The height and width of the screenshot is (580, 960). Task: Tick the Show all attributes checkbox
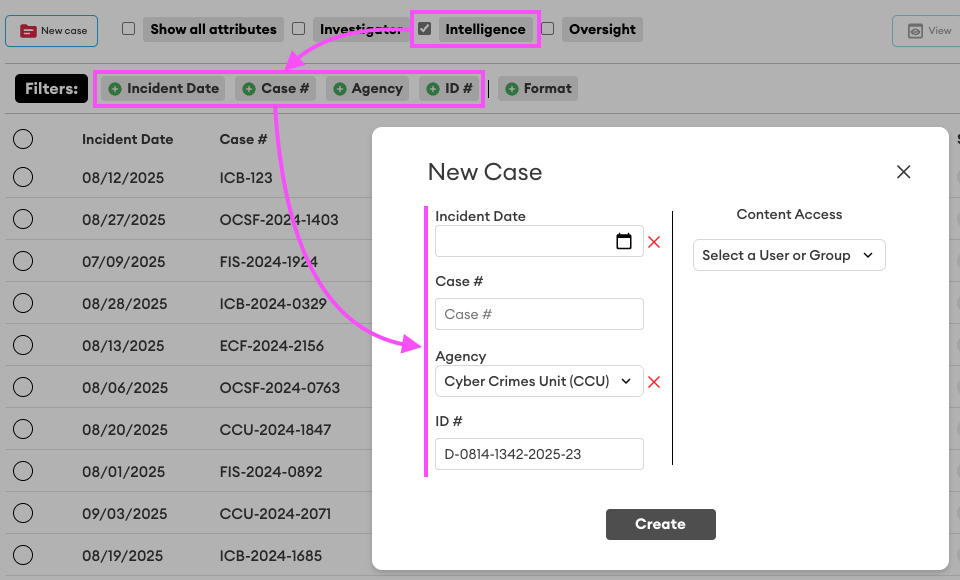point(128,29)
